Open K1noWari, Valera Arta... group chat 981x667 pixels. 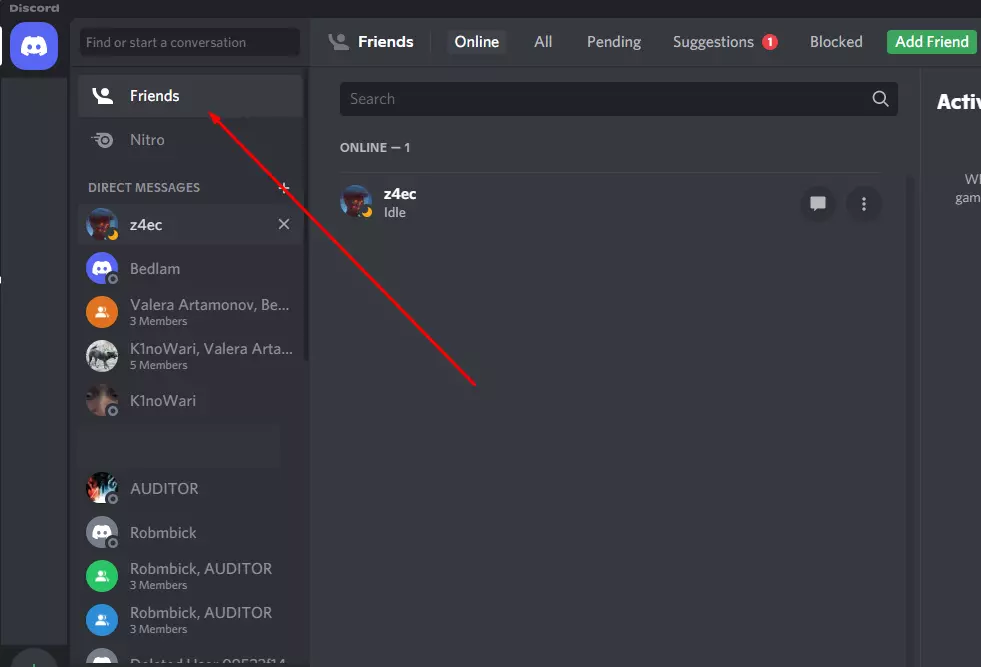click(x=190, y=356)
